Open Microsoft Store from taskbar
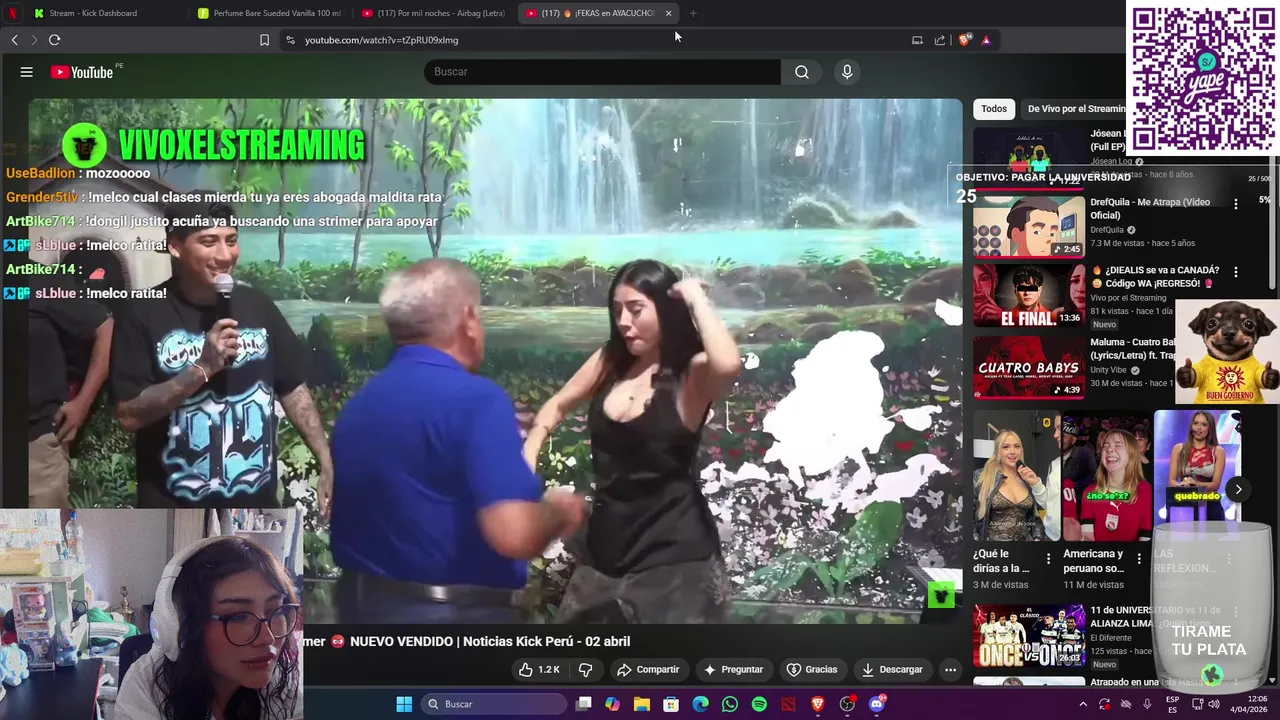The height and width of the screenshot is (720, 1280). tap(671, 704)
